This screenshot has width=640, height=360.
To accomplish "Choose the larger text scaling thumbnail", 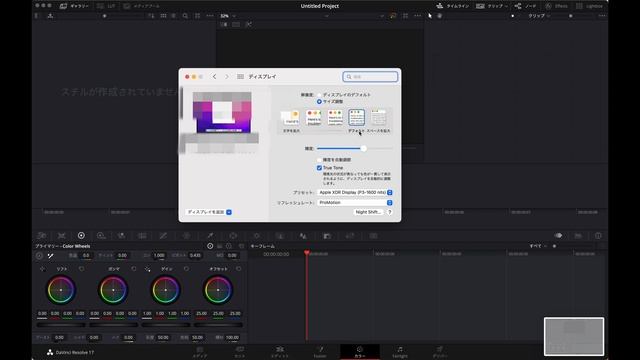I will (291, 118).
